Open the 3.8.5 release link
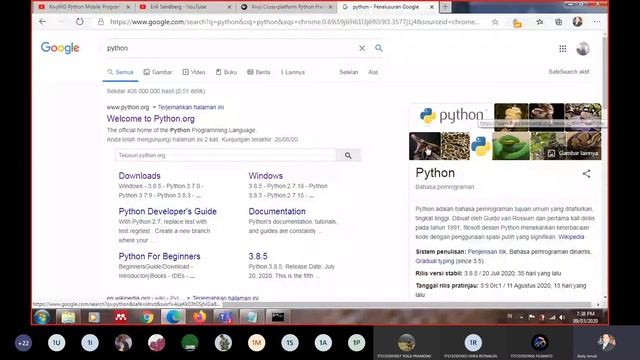This screenshot has width=640, height=360. click(258, 256)
